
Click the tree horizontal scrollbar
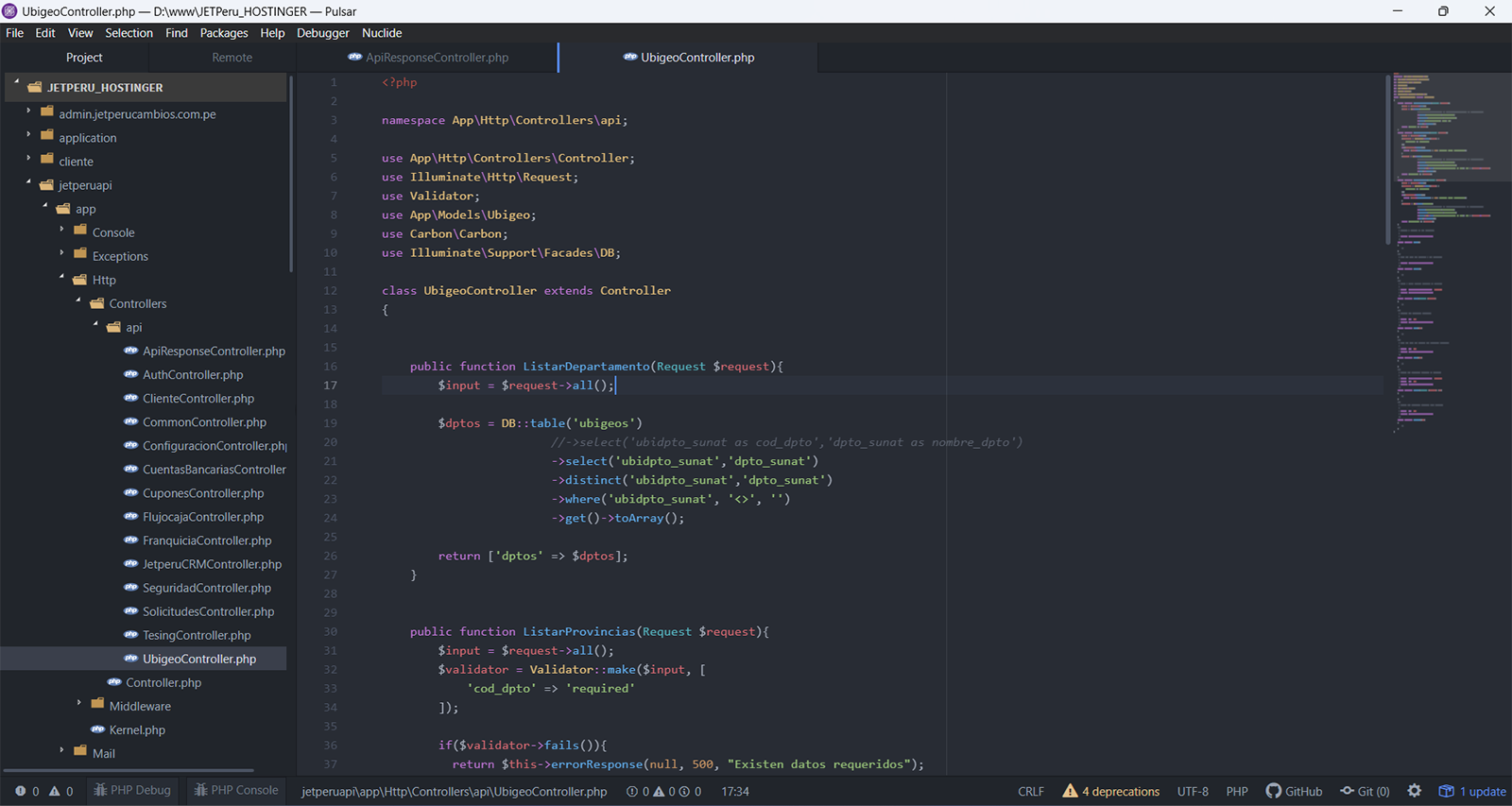129,770
